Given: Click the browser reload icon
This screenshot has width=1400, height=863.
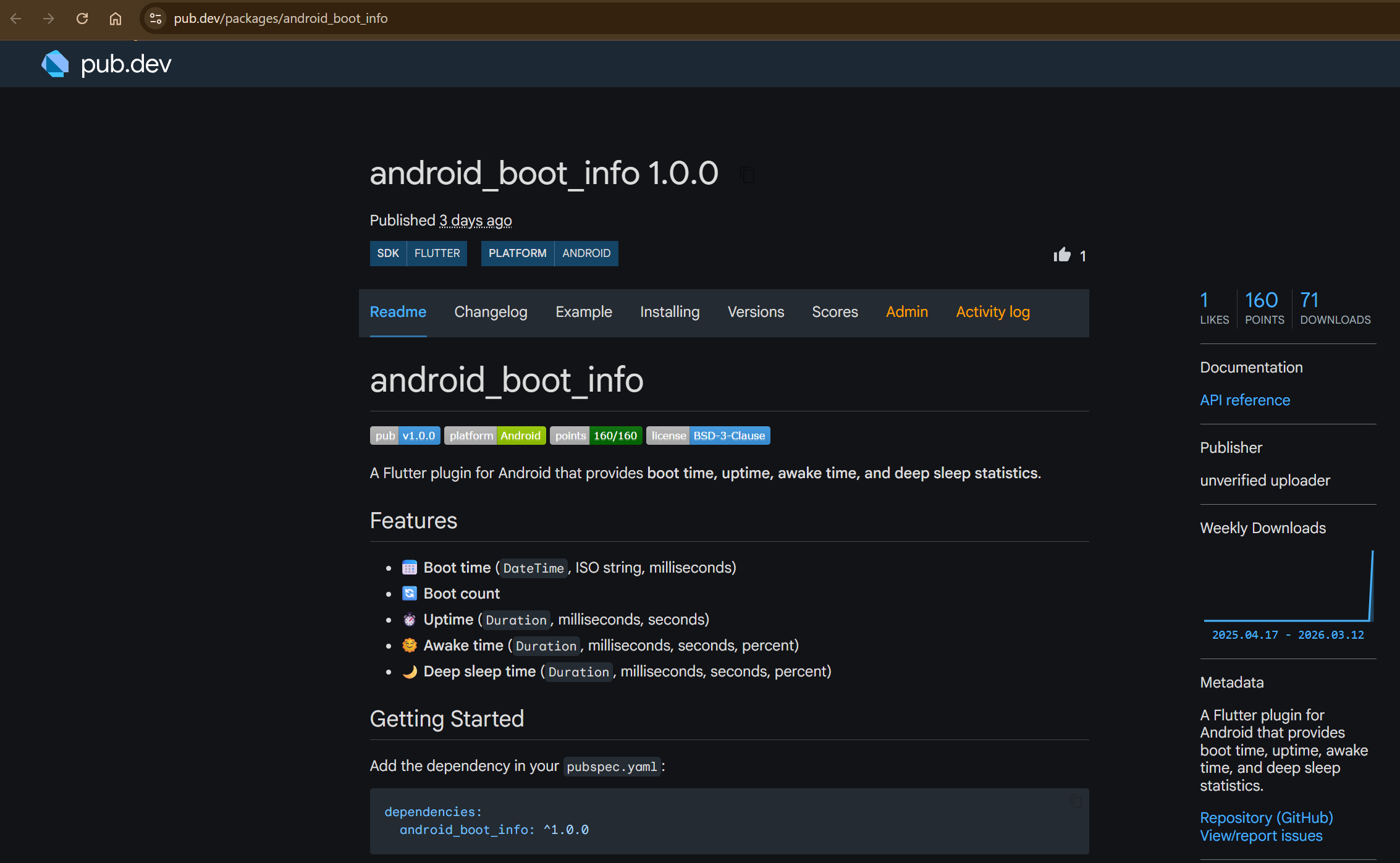Looking at the screenshot, I should coord(82,19).
